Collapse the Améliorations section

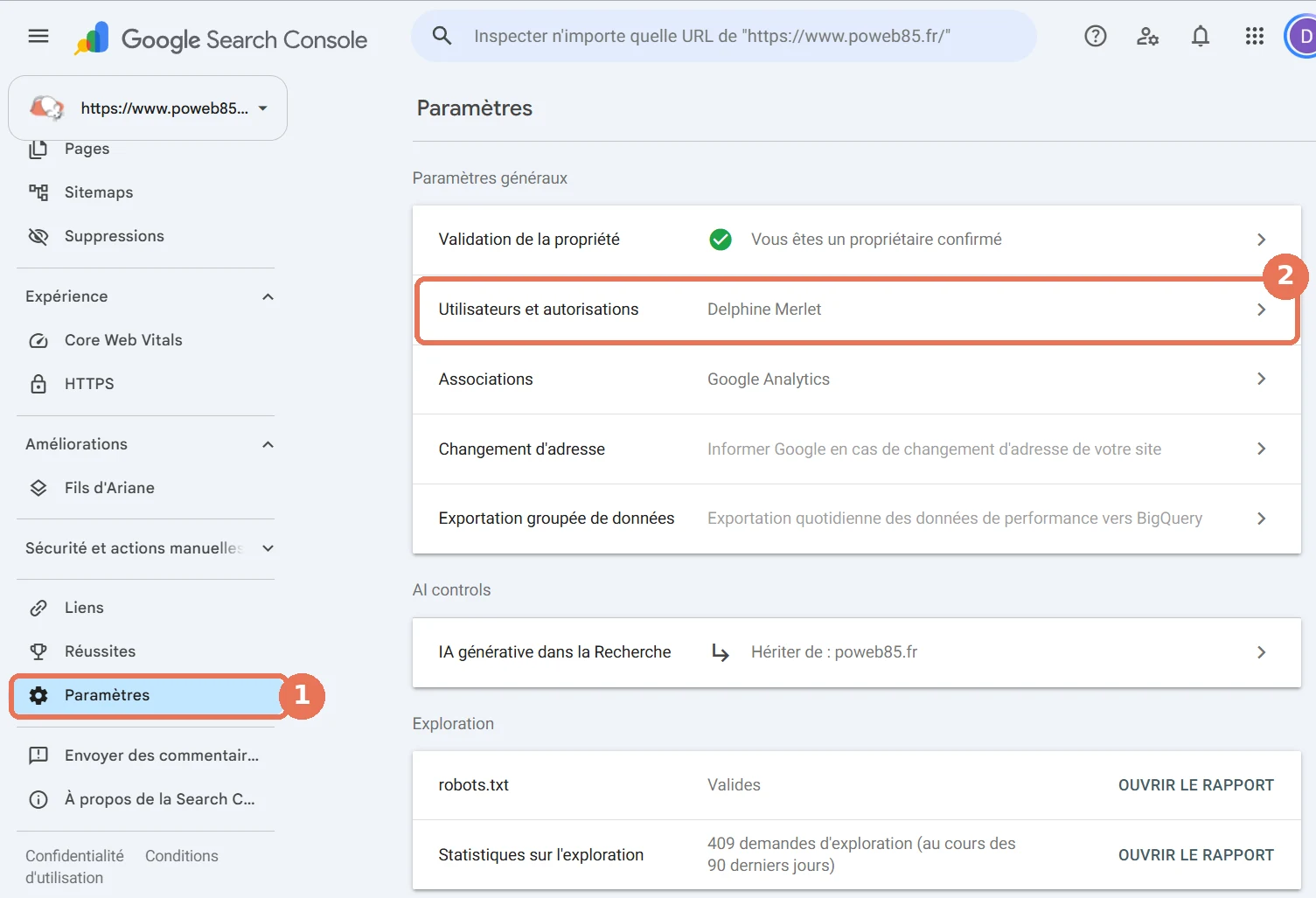point(268,444)
